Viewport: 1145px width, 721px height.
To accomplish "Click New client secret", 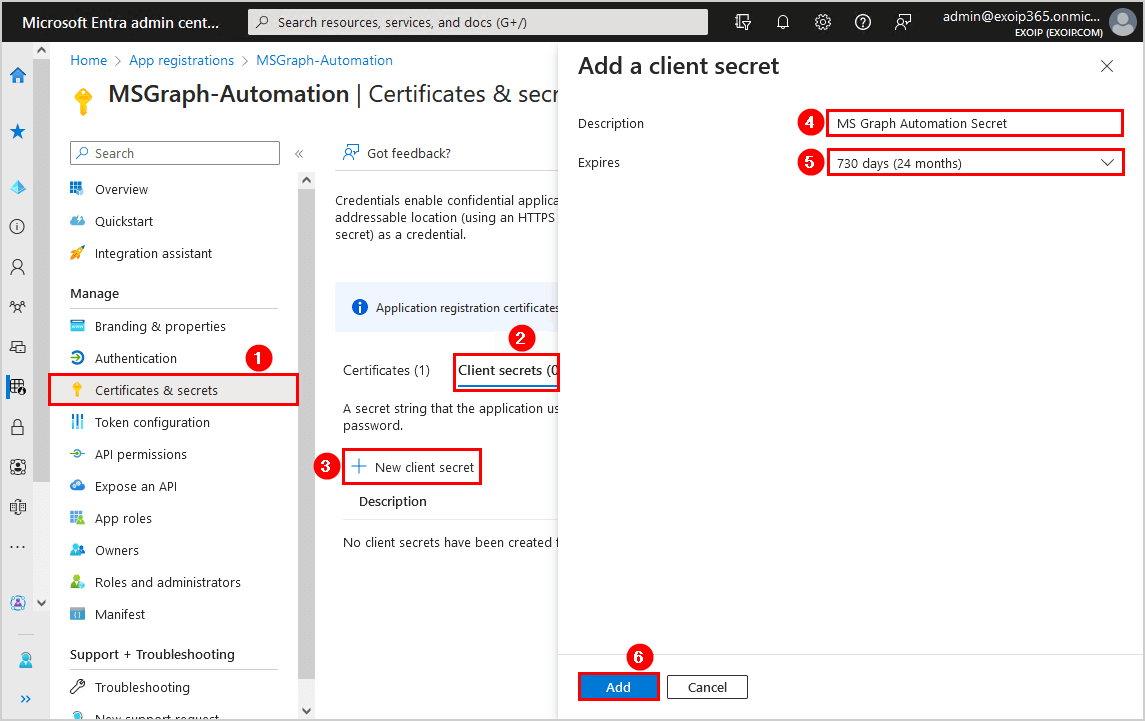I will tap(412, 468).
